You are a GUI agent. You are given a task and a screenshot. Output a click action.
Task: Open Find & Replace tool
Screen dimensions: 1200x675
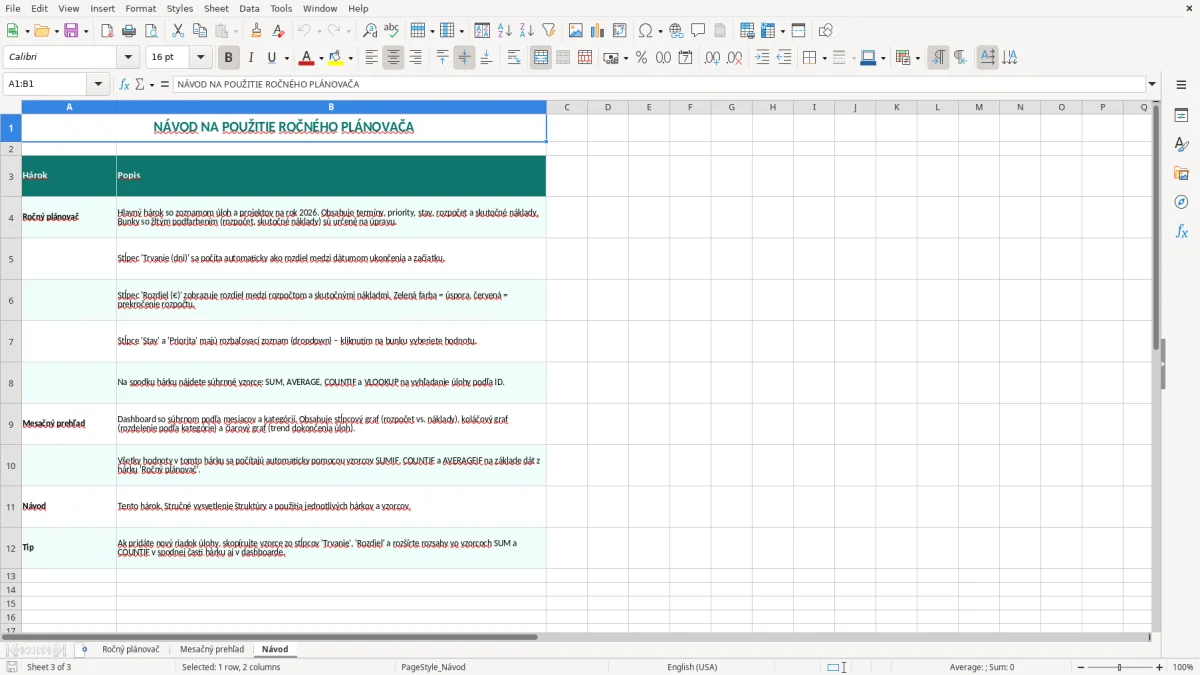point(370,31)
